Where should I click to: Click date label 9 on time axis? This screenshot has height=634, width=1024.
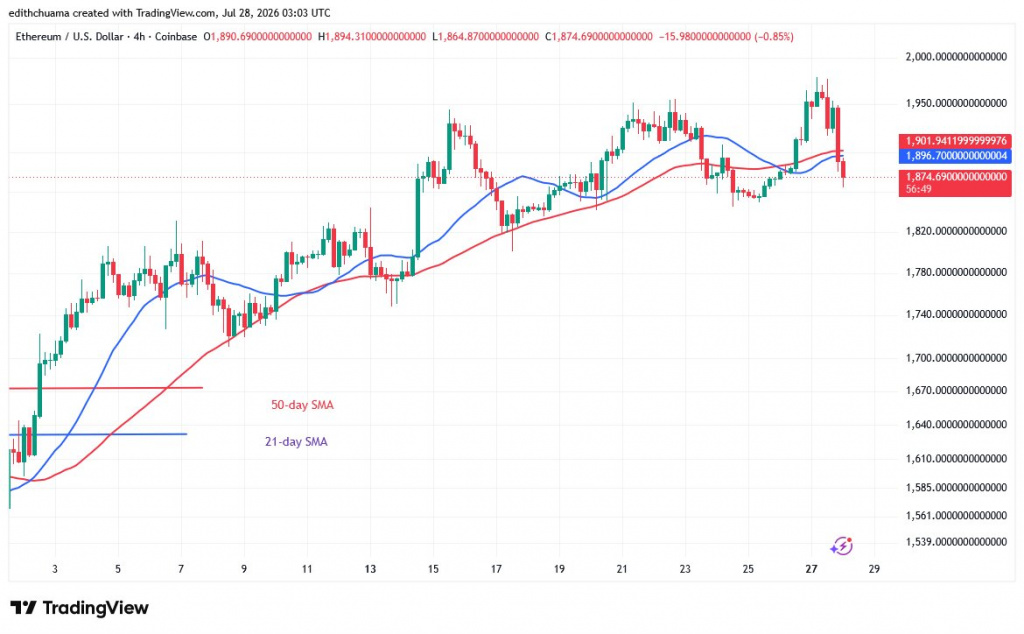coord(244,569)
